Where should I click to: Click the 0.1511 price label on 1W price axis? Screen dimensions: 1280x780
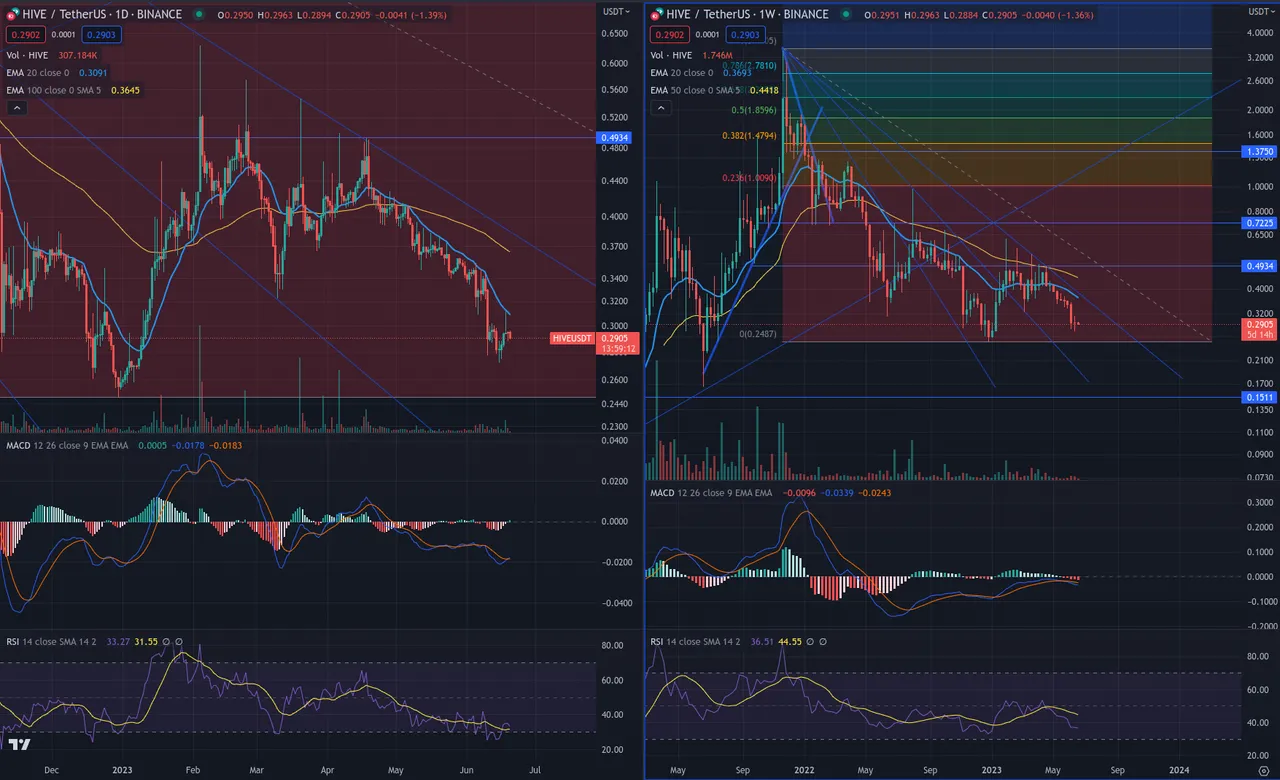click(x=1260, y=397)
